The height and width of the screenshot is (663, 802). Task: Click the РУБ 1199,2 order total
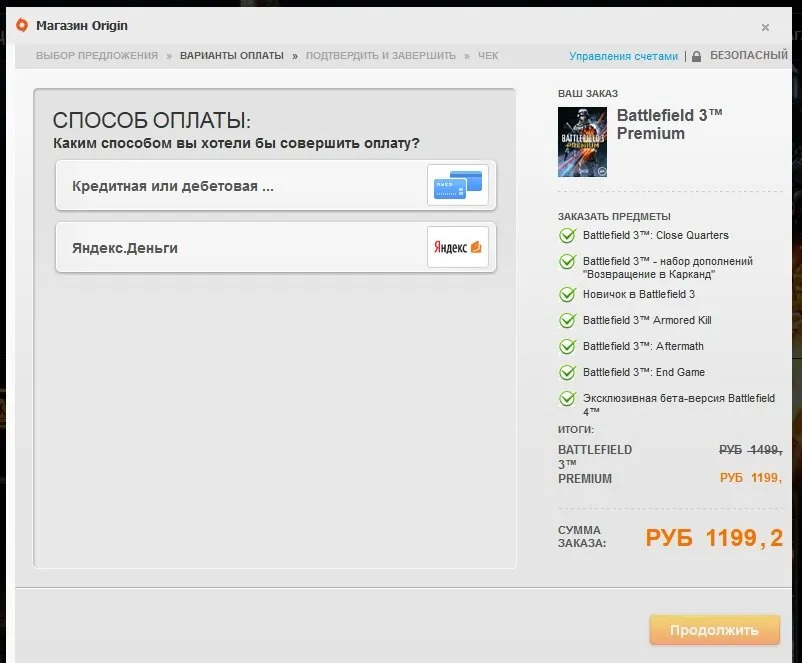pos(714,538)
